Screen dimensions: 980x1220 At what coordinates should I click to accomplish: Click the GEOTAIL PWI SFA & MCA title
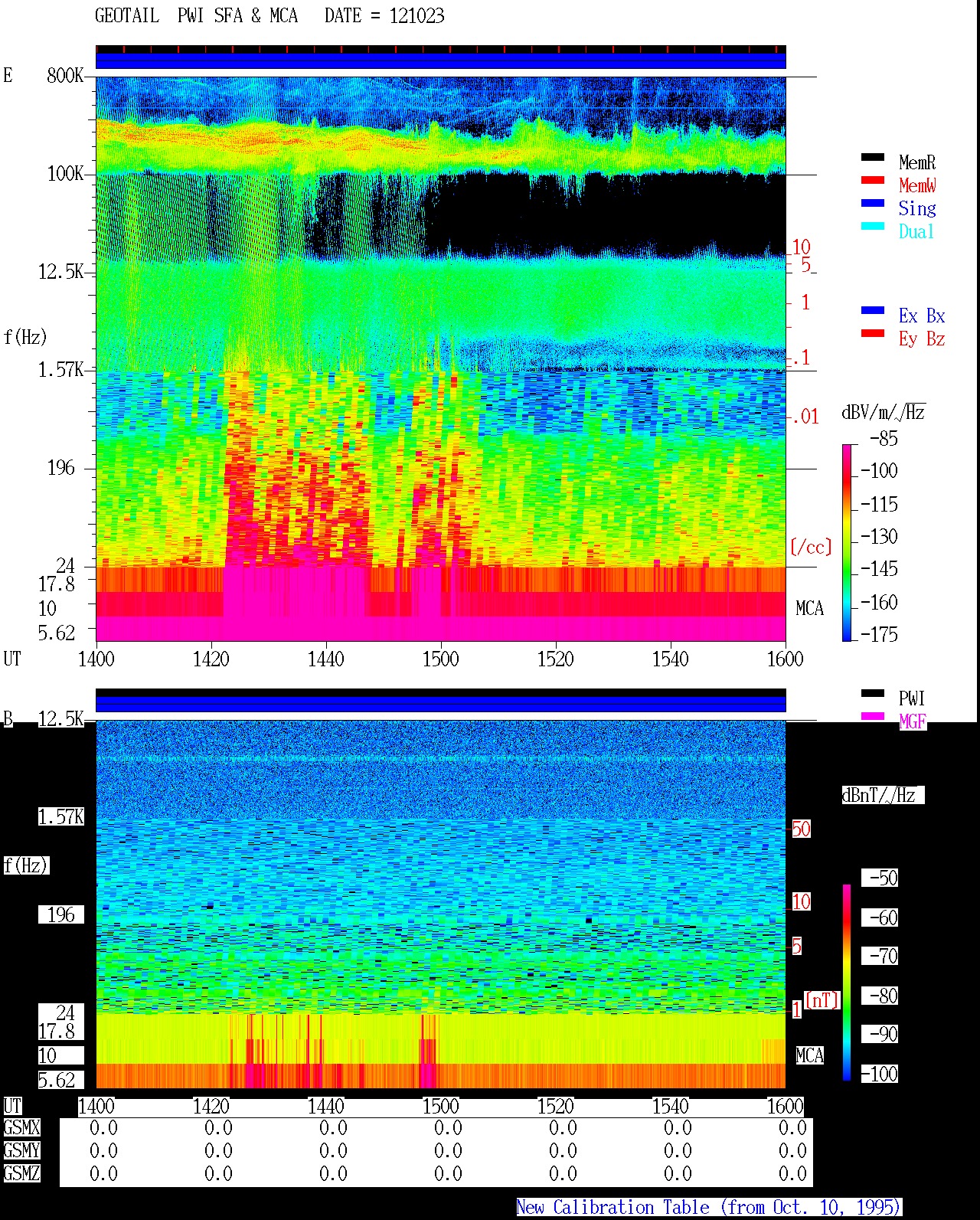pyautogui.click(x=196, y=16)
